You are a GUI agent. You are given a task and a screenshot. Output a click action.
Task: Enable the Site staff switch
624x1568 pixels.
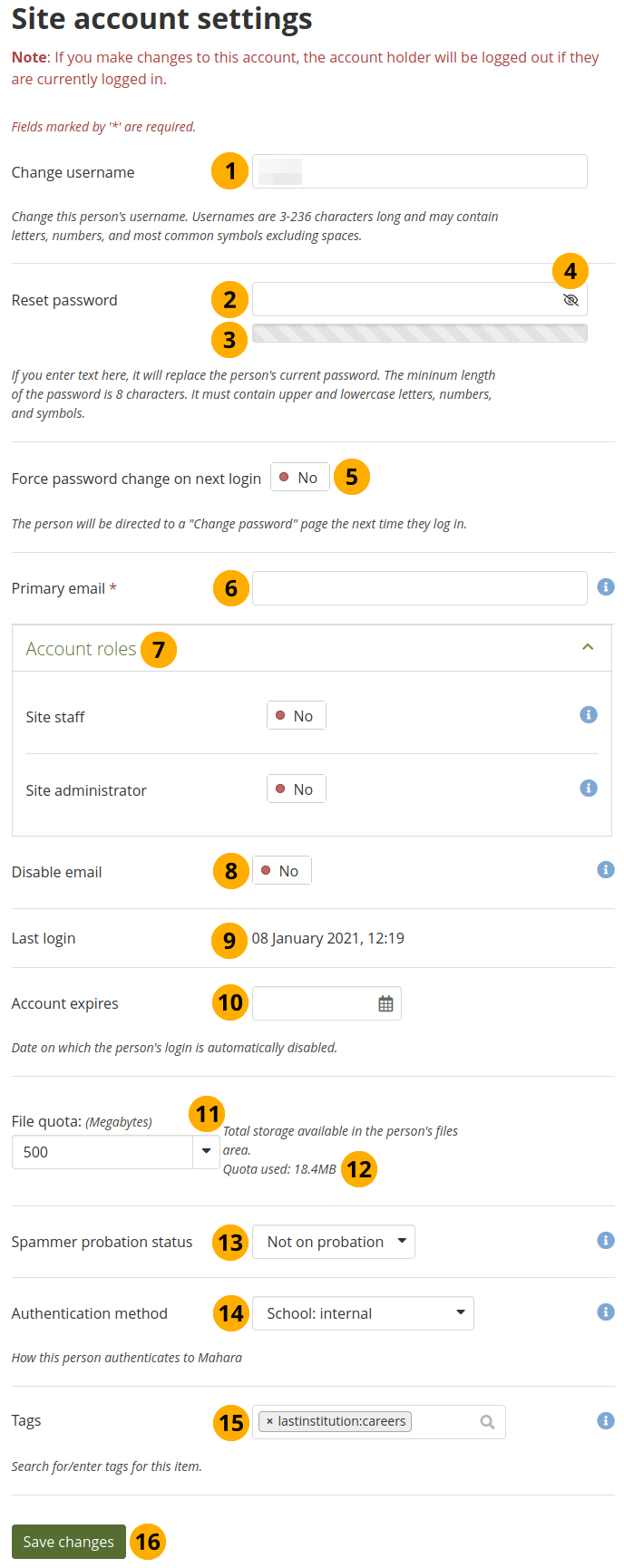point(296,716)
